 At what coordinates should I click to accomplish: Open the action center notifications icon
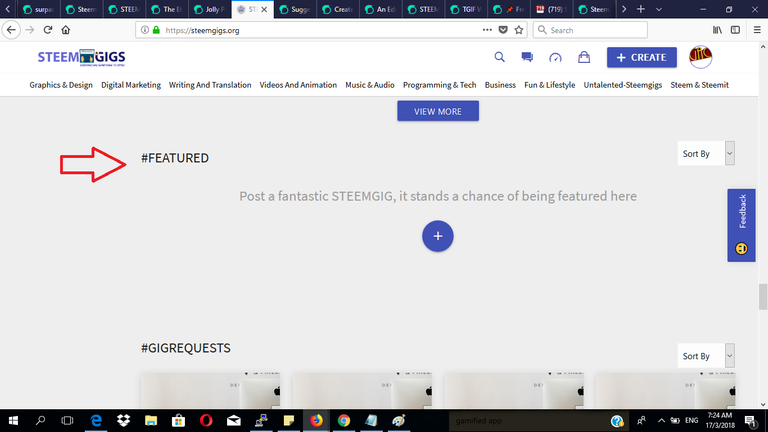[751, 421]
